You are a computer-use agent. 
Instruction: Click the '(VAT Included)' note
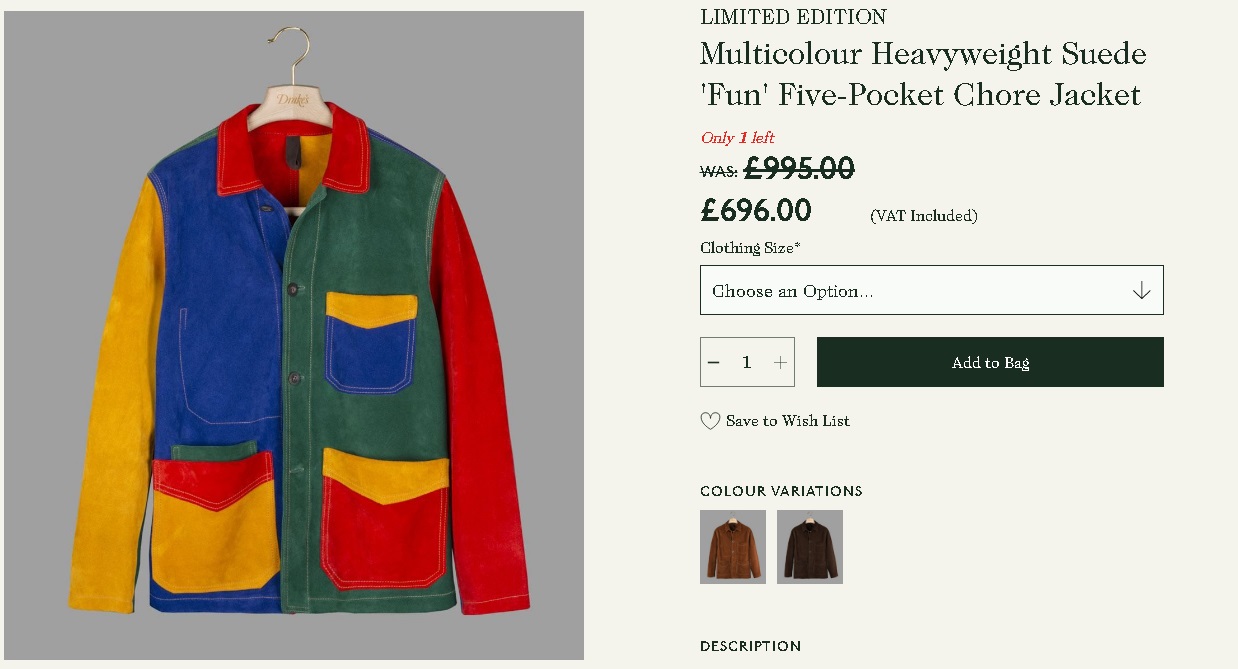[x=924, y=215]
